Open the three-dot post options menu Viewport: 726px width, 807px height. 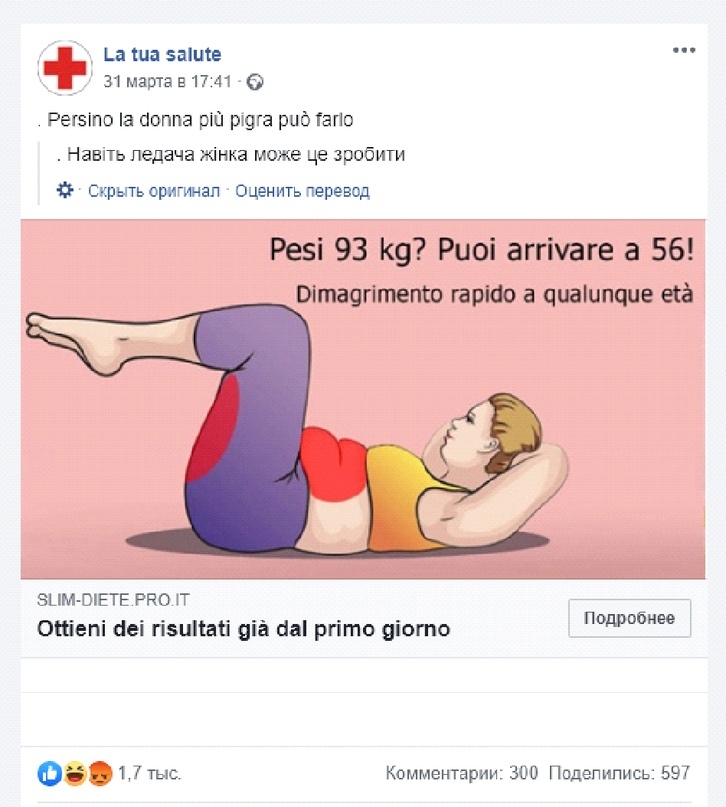click(684, 50)
